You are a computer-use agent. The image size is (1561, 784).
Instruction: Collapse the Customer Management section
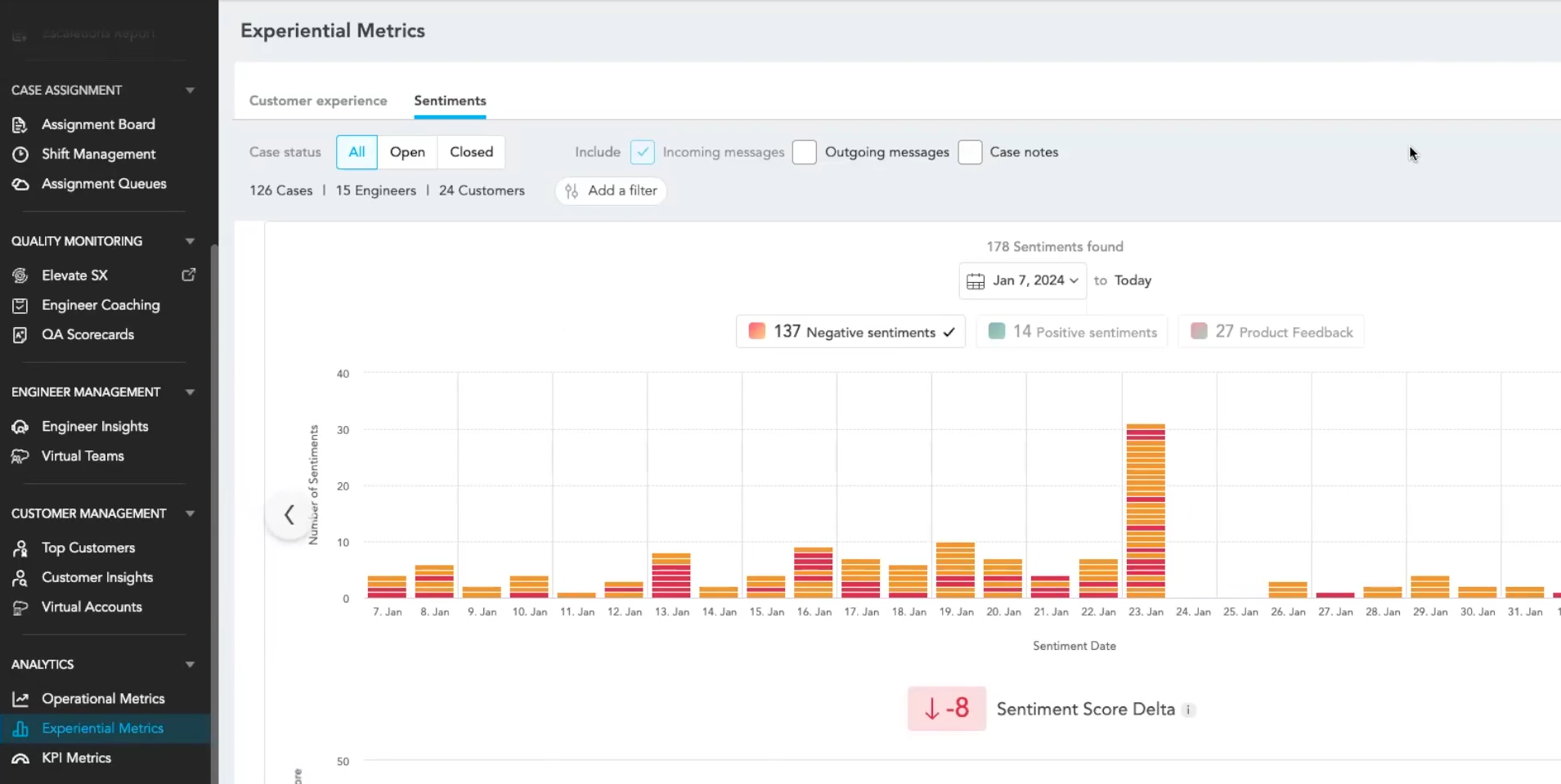(x=190, y=513)
